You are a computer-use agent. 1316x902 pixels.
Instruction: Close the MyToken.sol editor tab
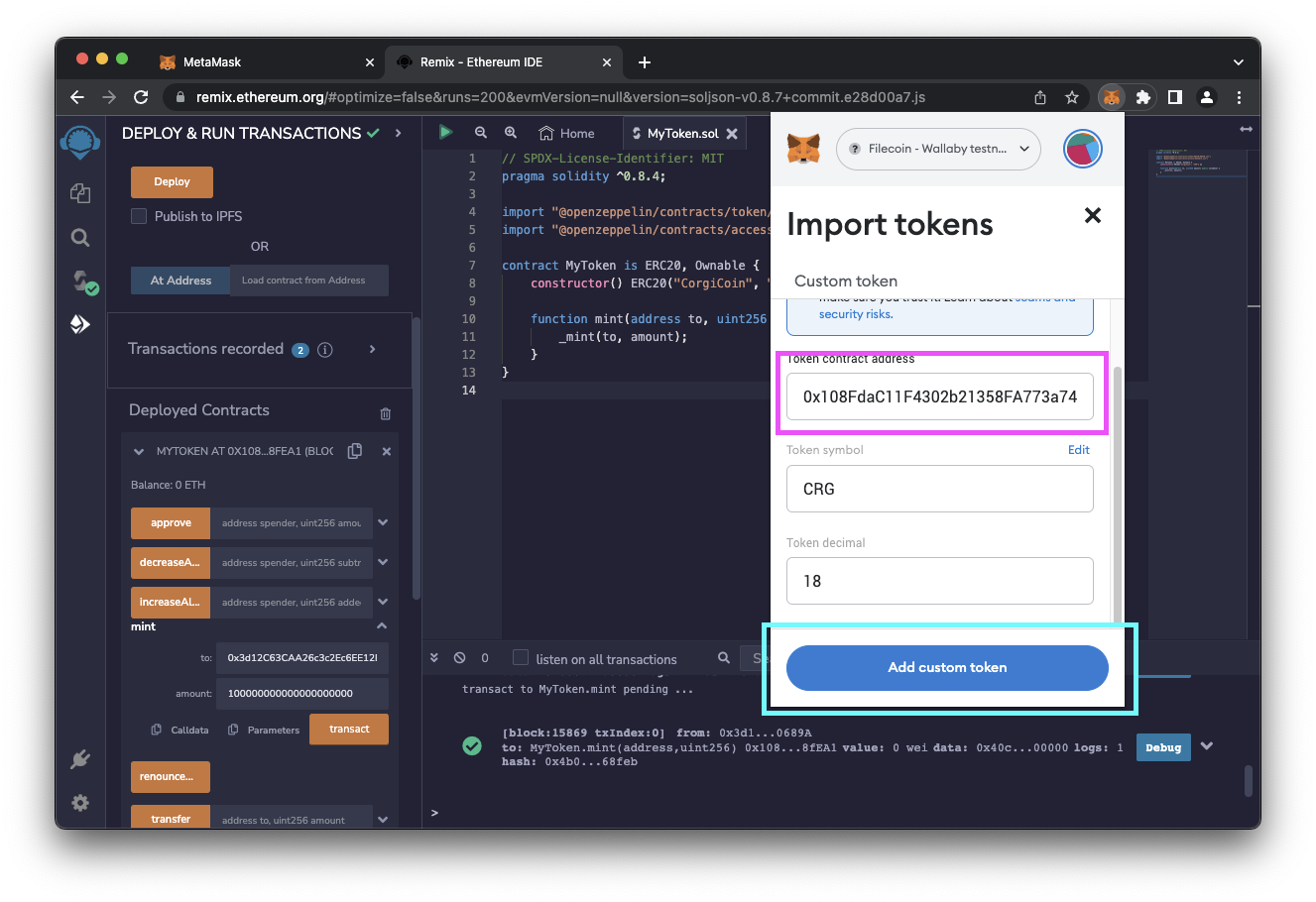pos(732,133)
